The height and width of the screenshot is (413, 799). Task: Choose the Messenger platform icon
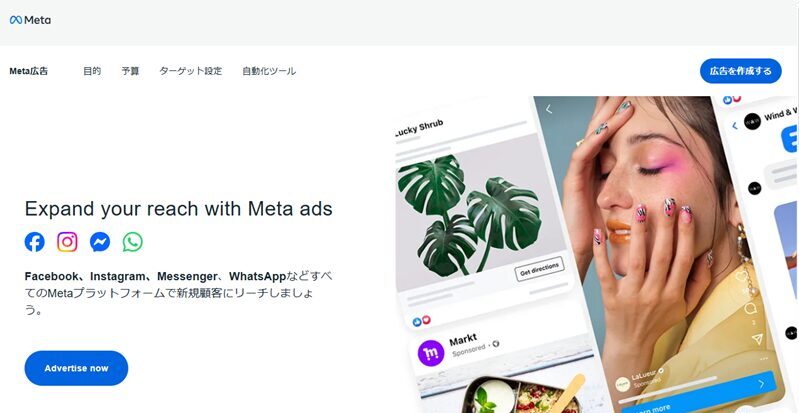(x=100, y=242)
